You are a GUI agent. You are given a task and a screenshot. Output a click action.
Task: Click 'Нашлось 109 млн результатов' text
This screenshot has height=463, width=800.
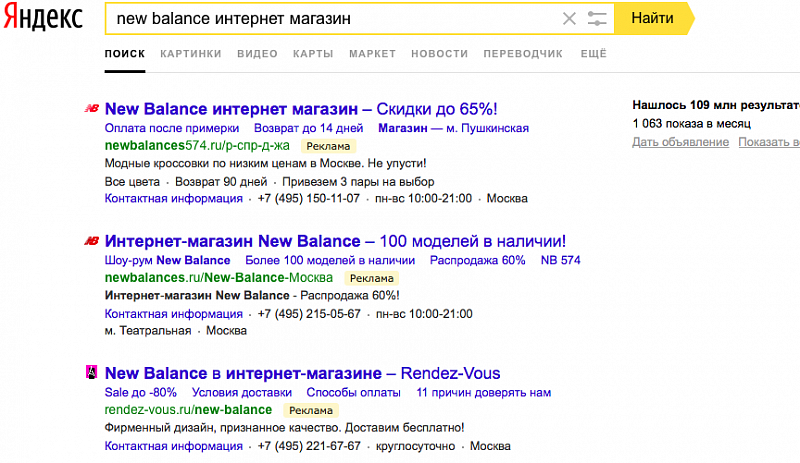[716, 106]
